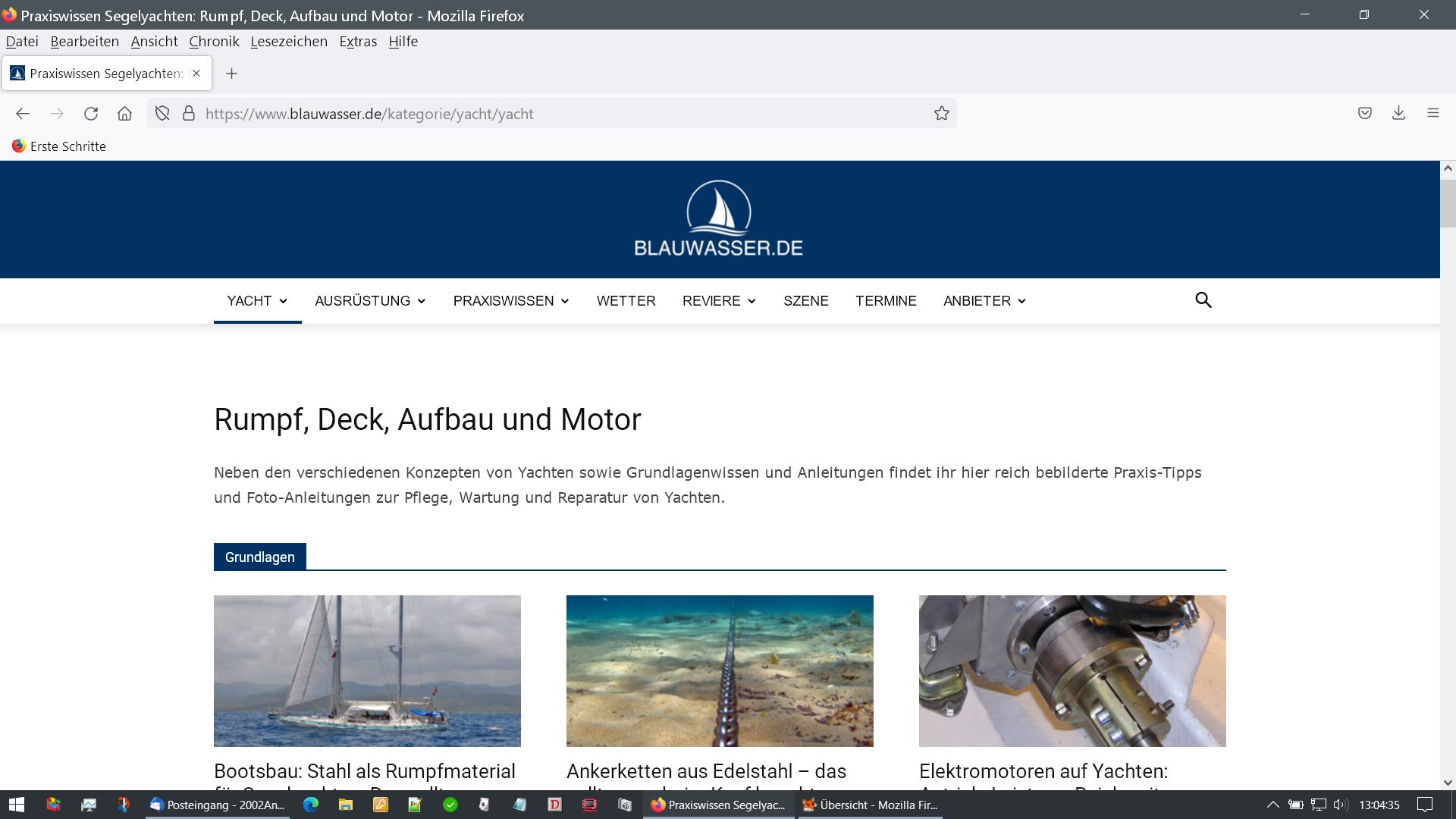Open the Chronik menu
Image resolution: width=1456 pixels, height=819 pixels.
click(214, 42)
